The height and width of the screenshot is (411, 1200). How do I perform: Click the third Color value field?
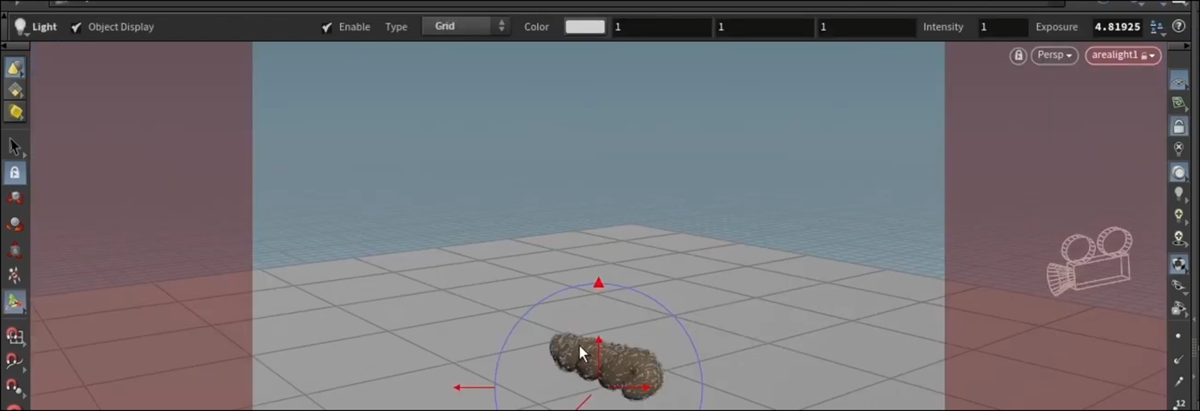[x=867, y=27]
